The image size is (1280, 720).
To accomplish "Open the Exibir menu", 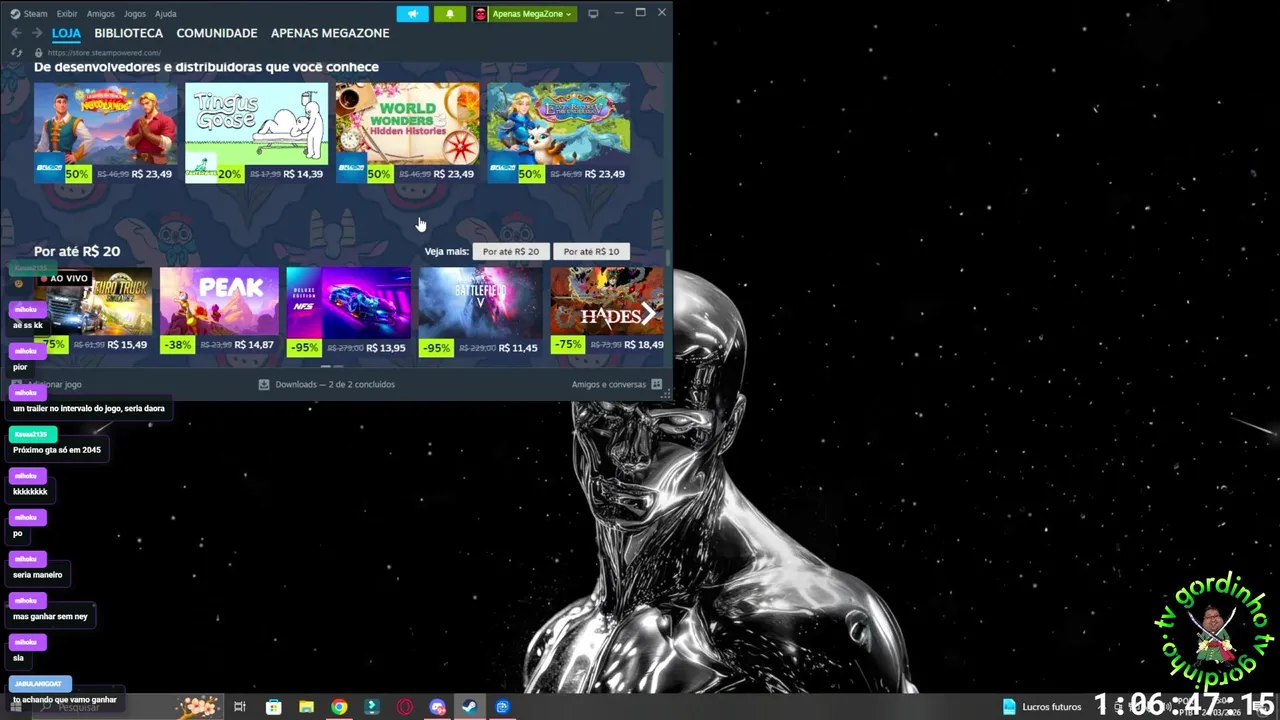I will coord(67,14).
